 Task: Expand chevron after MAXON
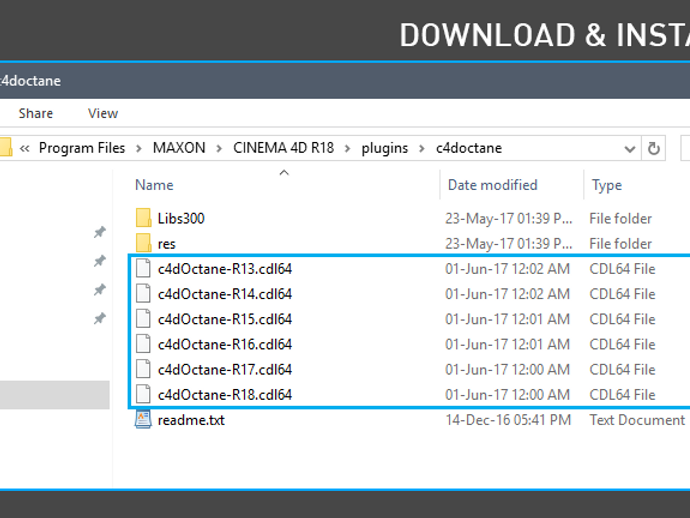click(219, 149)
